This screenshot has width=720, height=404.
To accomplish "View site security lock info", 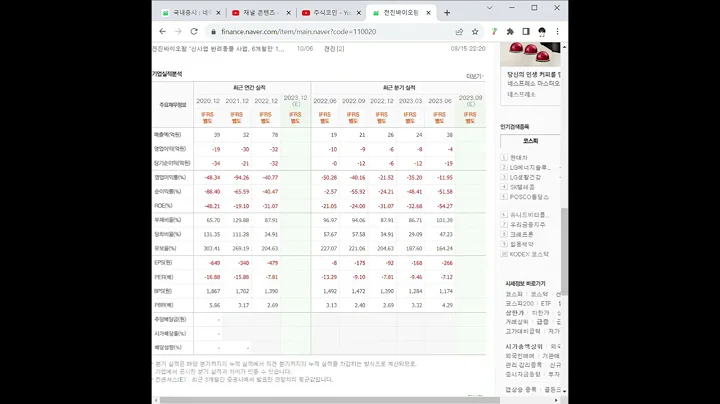I will coord(214,32).
